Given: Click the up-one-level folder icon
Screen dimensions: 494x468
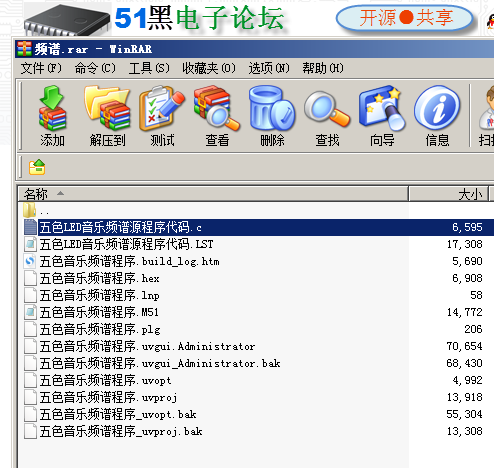Looking at the screenshot, I should [37, 167].
